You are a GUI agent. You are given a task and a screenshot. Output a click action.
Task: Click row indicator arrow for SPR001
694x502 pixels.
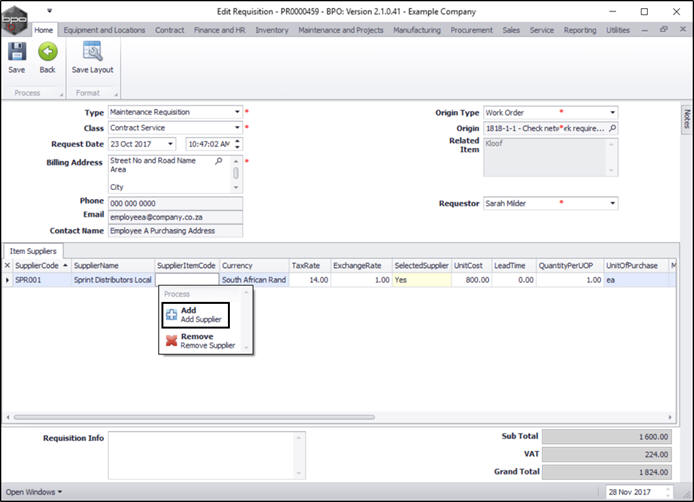pos(7,280)
